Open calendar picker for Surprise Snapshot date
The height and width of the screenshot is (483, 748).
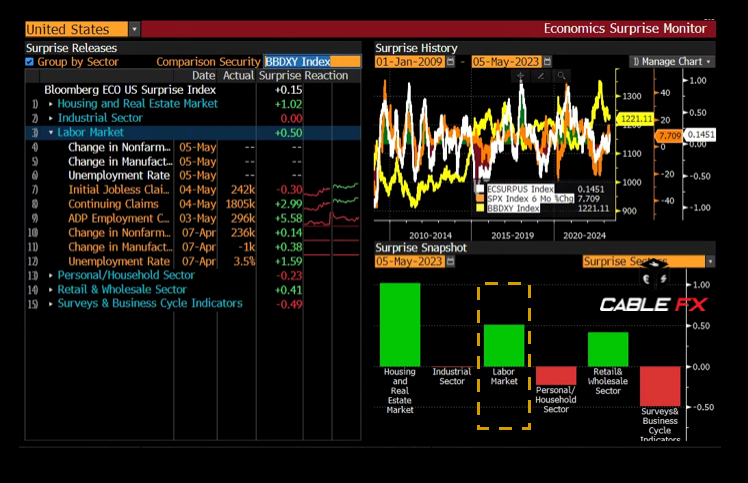coord(450,261)
